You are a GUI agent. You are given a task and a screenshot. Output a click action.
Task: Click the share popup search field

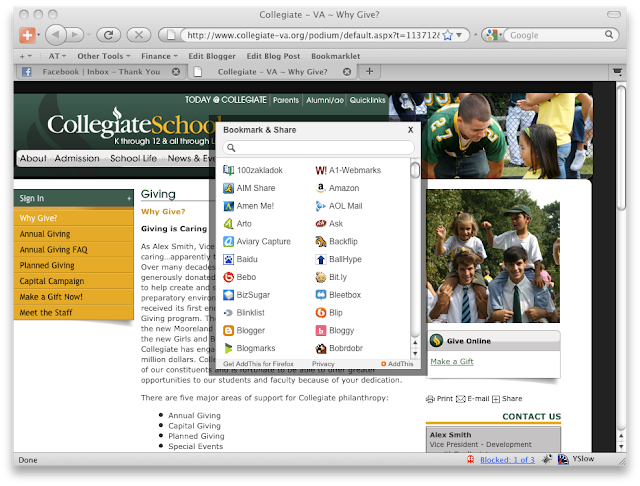click(318, 148)
